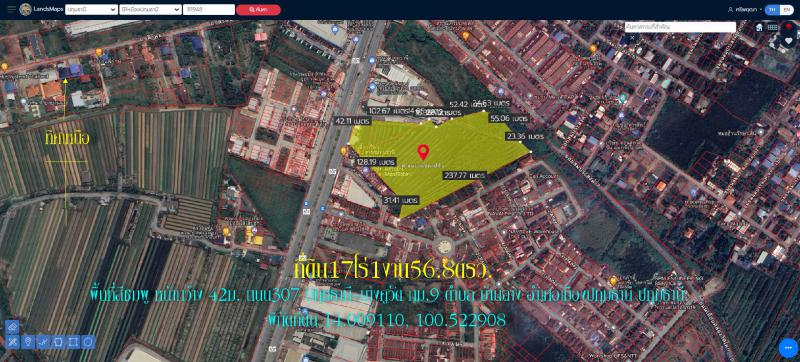
Task: Open the blue chat bubble button
Action: pos(788,348)
